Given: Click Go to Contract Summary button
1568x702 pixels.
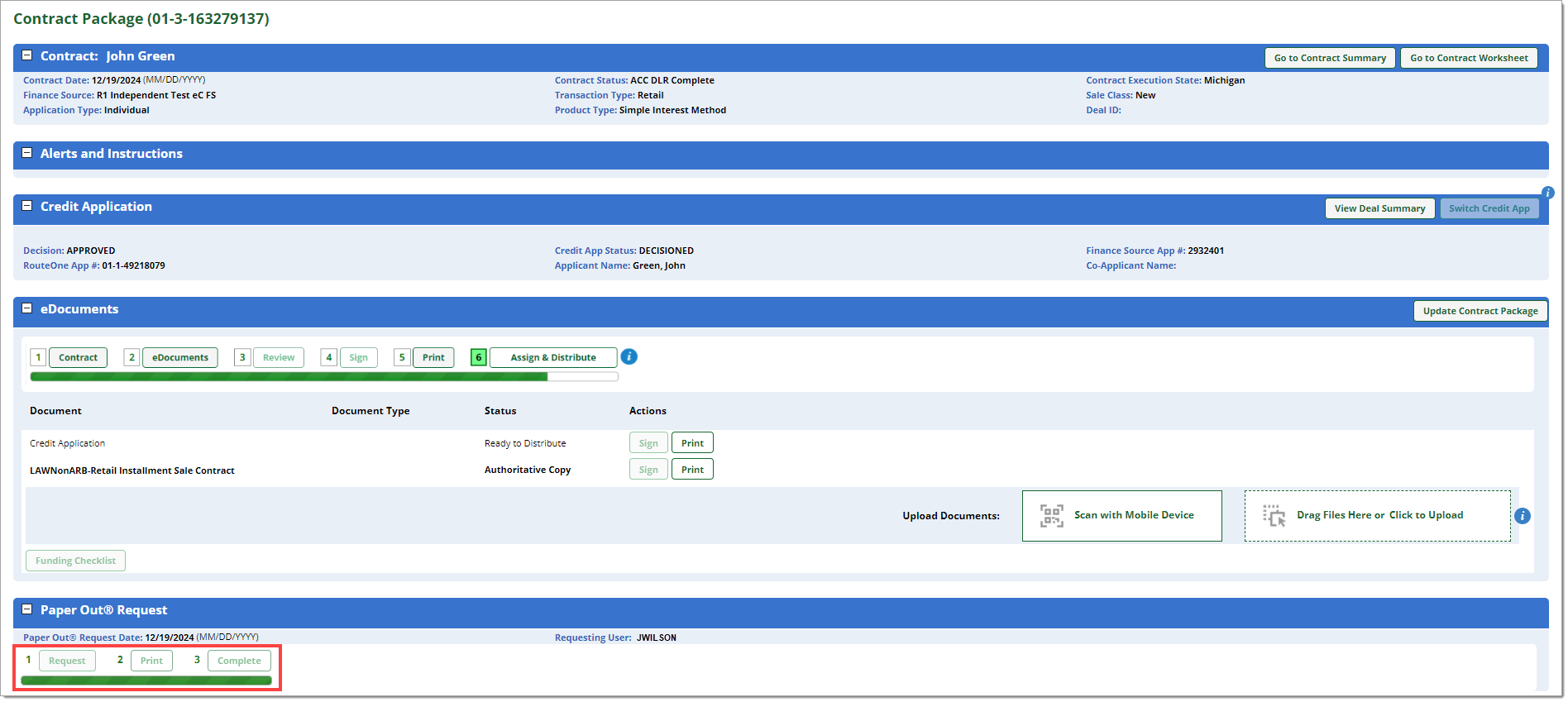Looking at the screenshot, I should 1330,58.
